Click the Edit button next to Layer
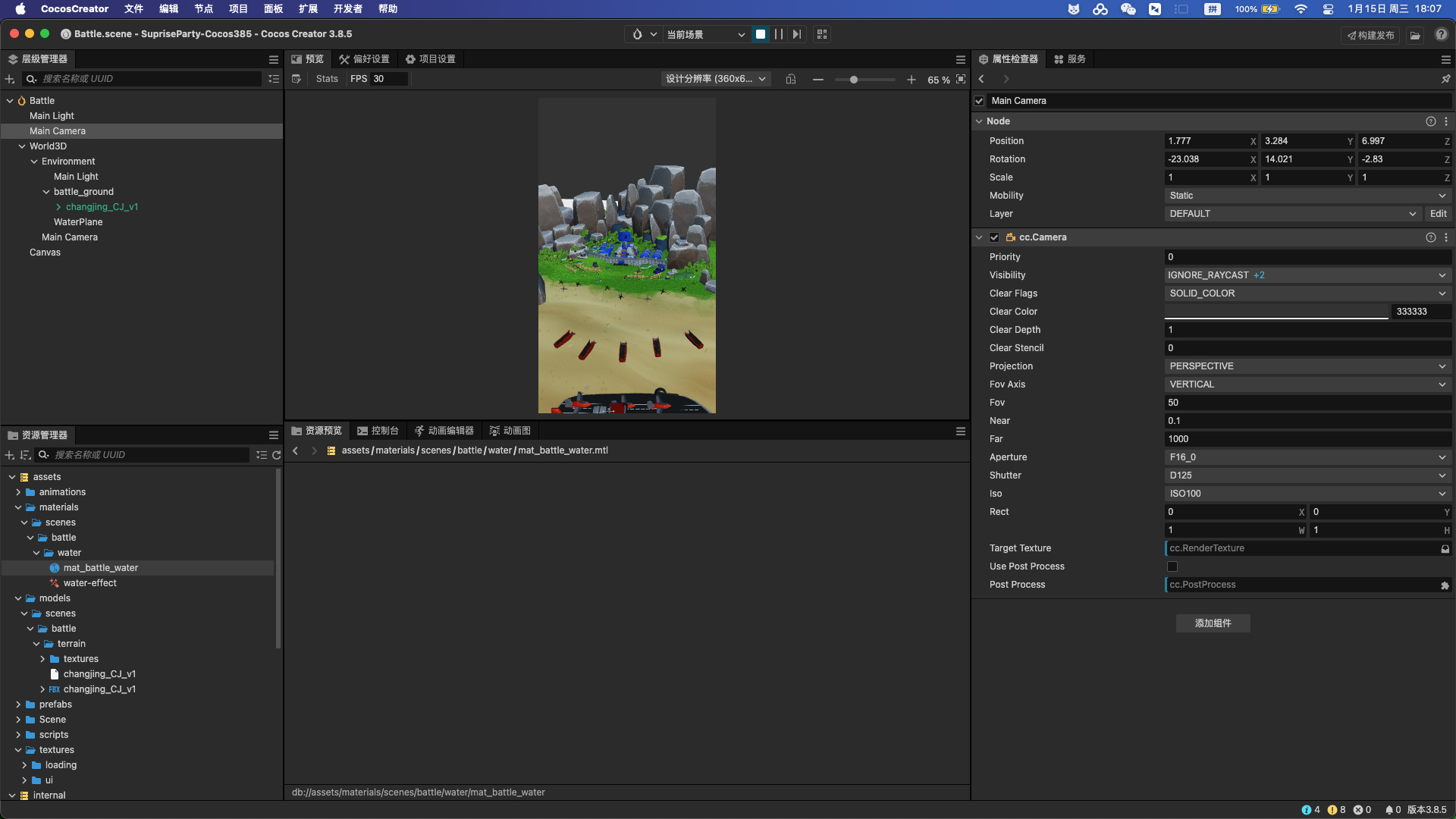Screen dimensions: 1456x819 click(1438, 214)
